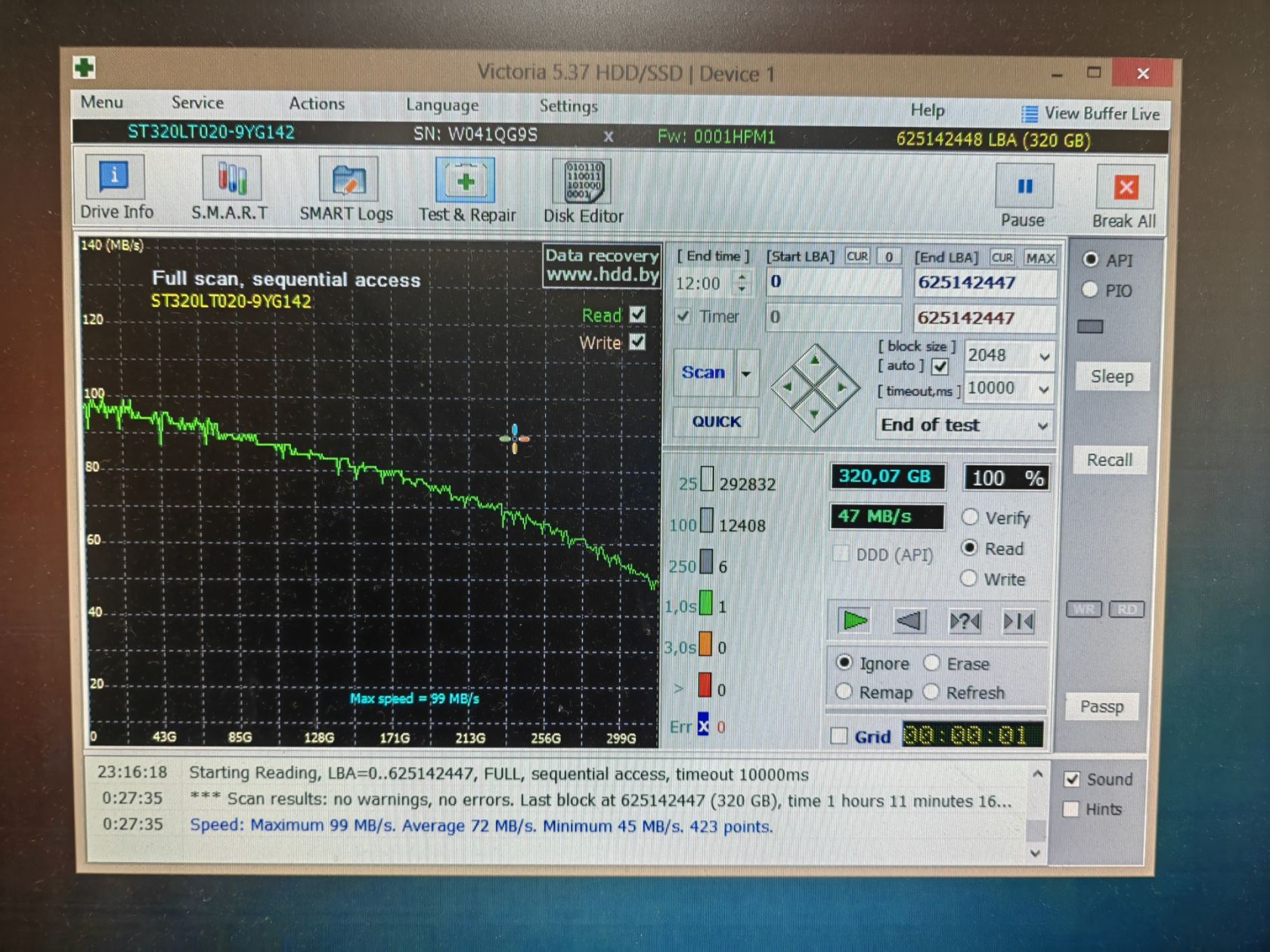Uncheck the Sound checkbox

click(x=1072, y=779)
